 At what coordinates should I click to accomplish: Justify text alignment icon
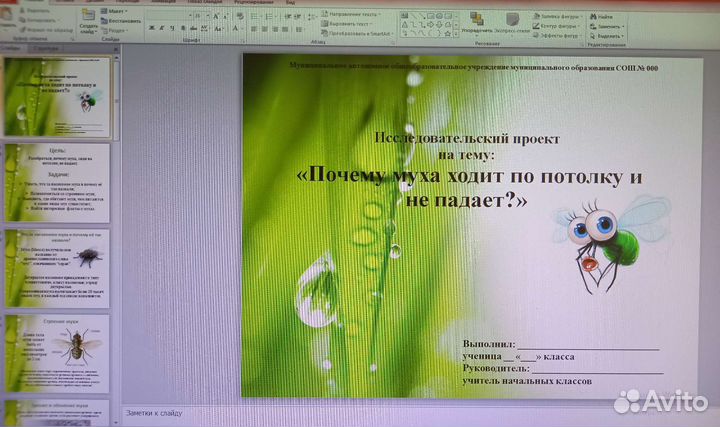click(285, 29)
